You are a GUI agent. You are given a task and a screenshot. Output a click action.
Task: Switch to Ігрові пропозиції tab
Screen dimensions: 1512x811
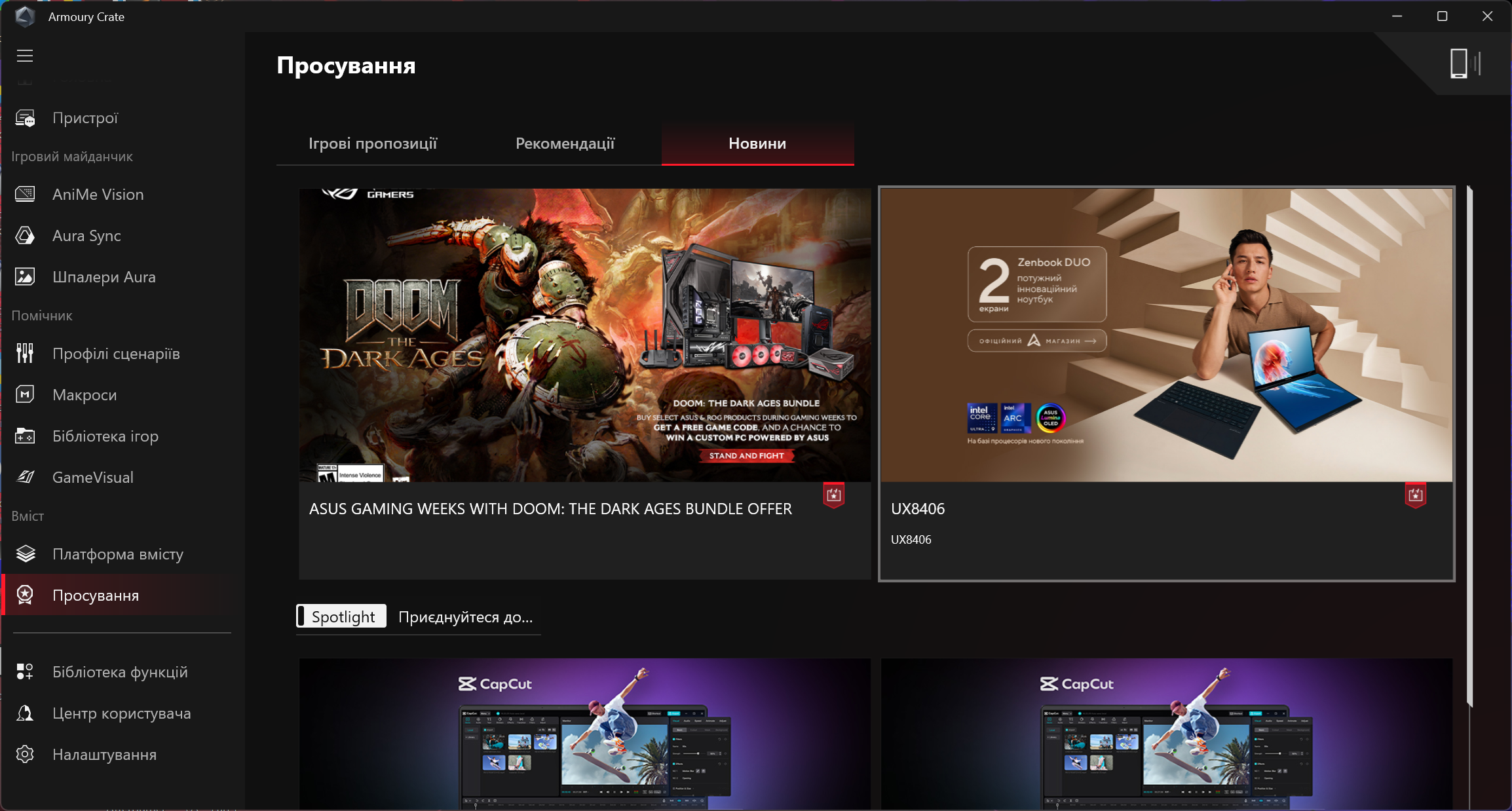[373, 143]
